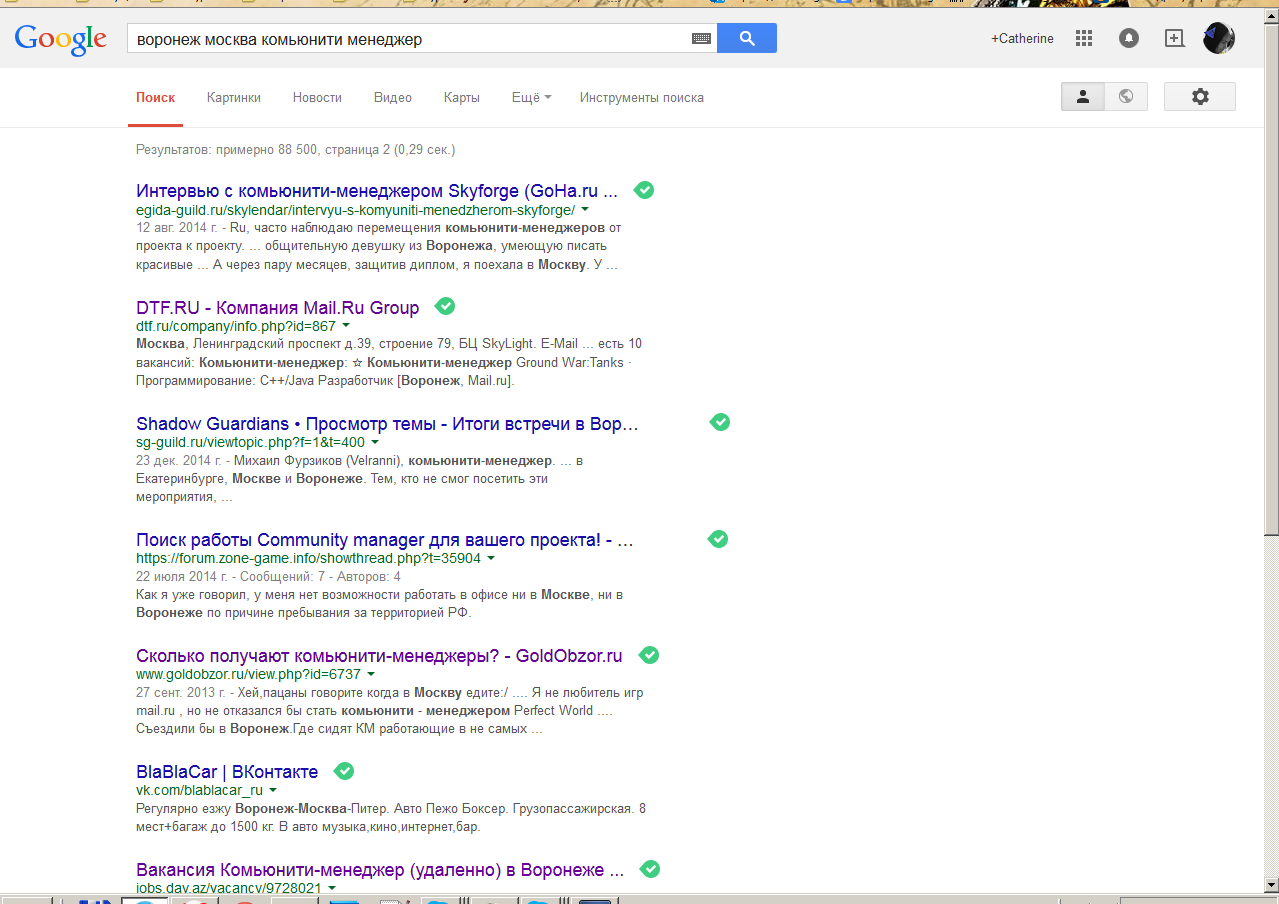Expand arrow next to forum.zone-game.info URL

click(491, 558)
